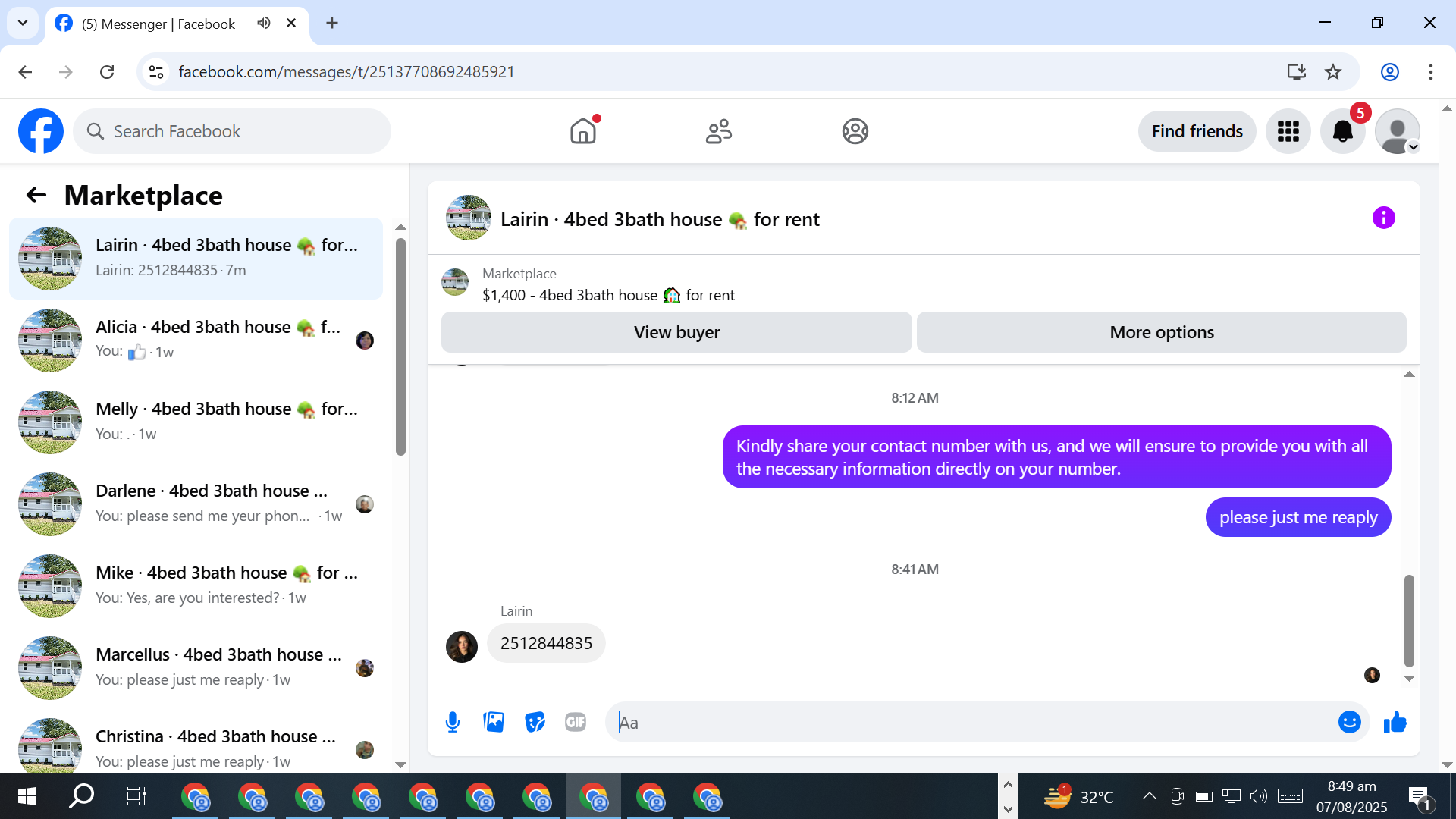Image resolution: width=1456 pixels, height=819 pixels.
Task: Bookmark this page with the star icon
Action: (x=1333, y=72)
